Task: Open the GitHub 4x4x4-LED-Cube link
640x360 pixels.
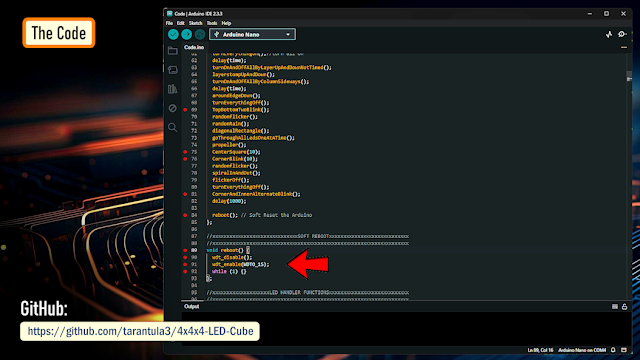Action: (140, 331)
